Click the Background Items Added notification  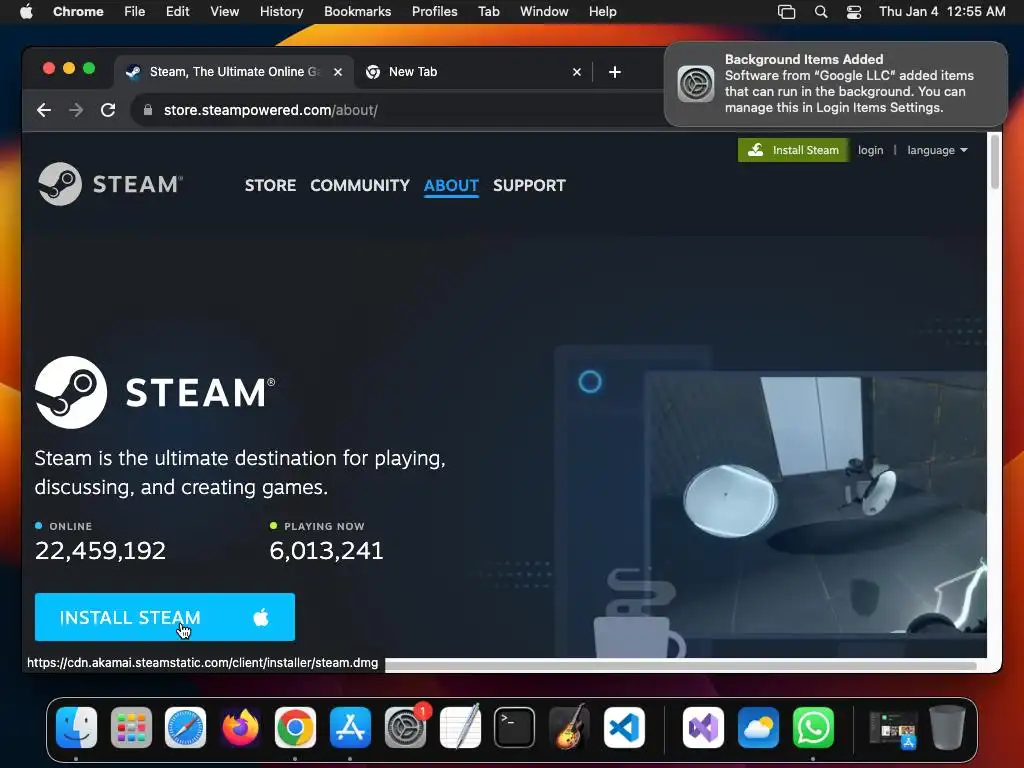pos(836,84)
